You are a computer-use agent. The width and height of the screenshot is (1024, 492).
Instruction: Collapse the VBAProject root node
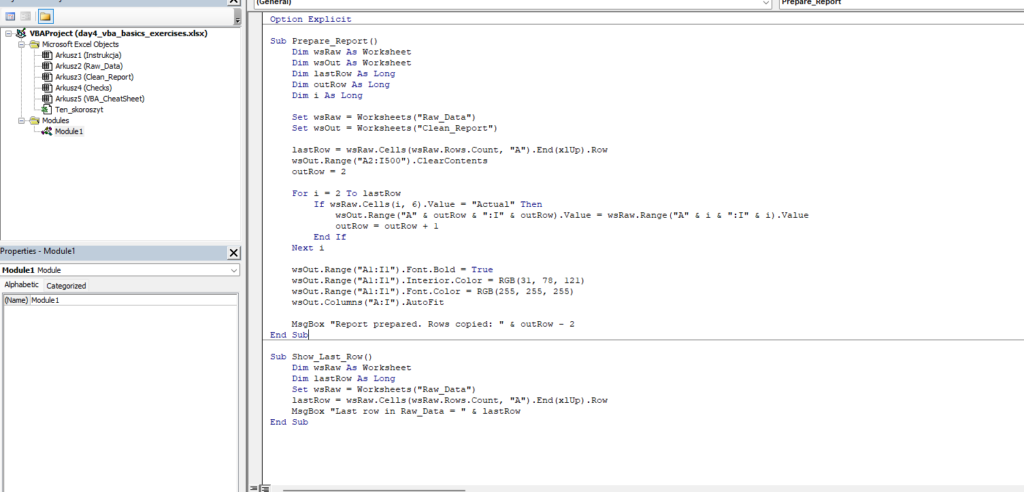pos(8,33)
